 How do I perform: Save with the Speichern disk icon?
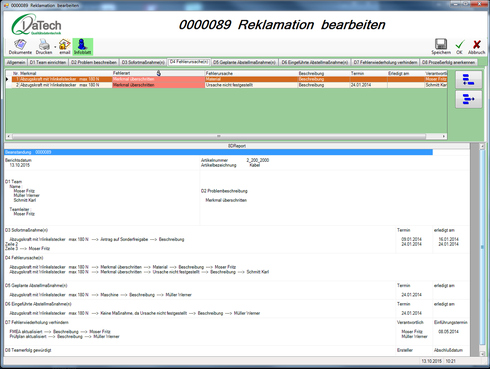point(441,47)
